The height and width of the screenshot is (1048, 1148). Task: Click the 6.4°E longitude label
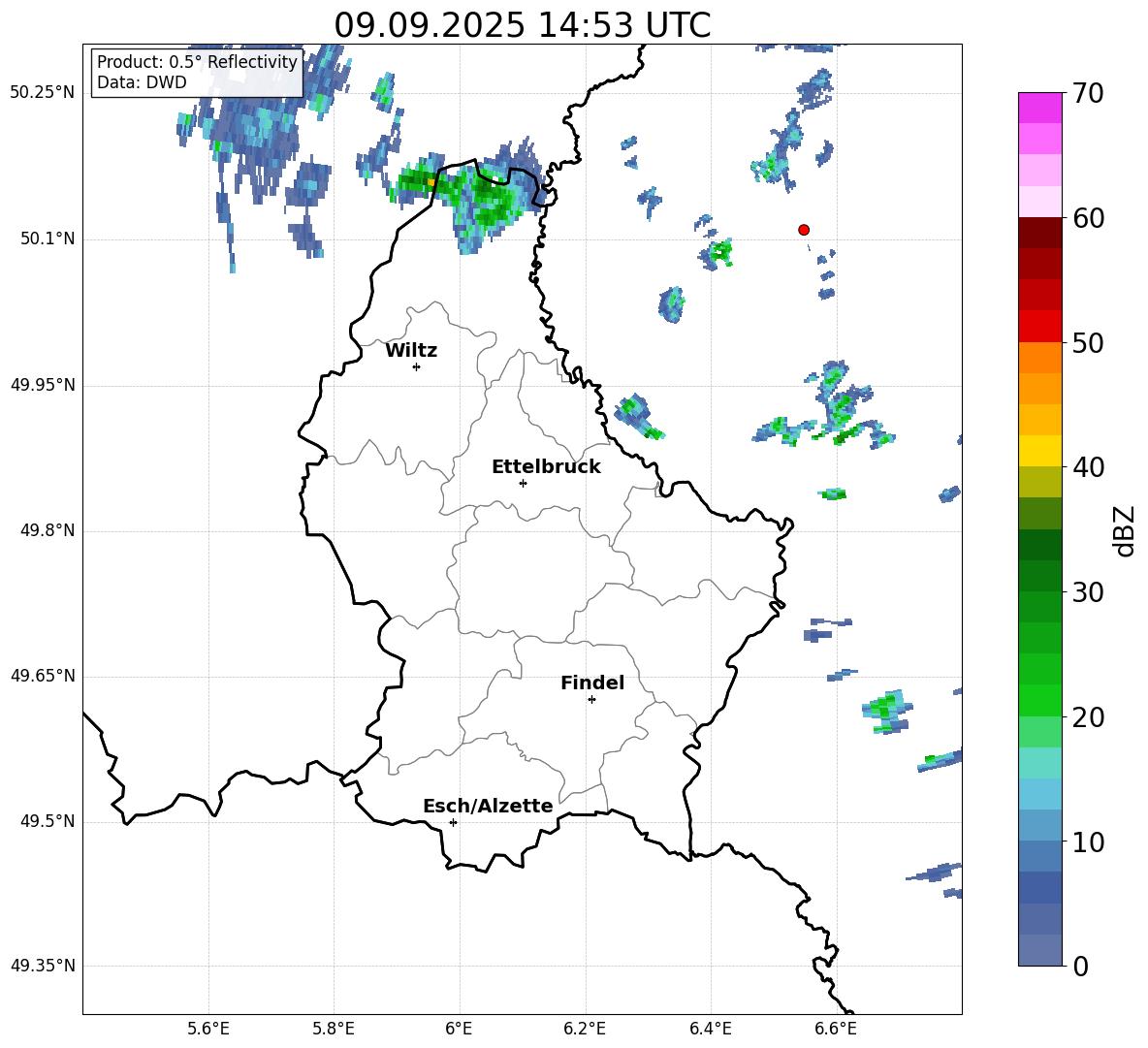pos(710,1029)
